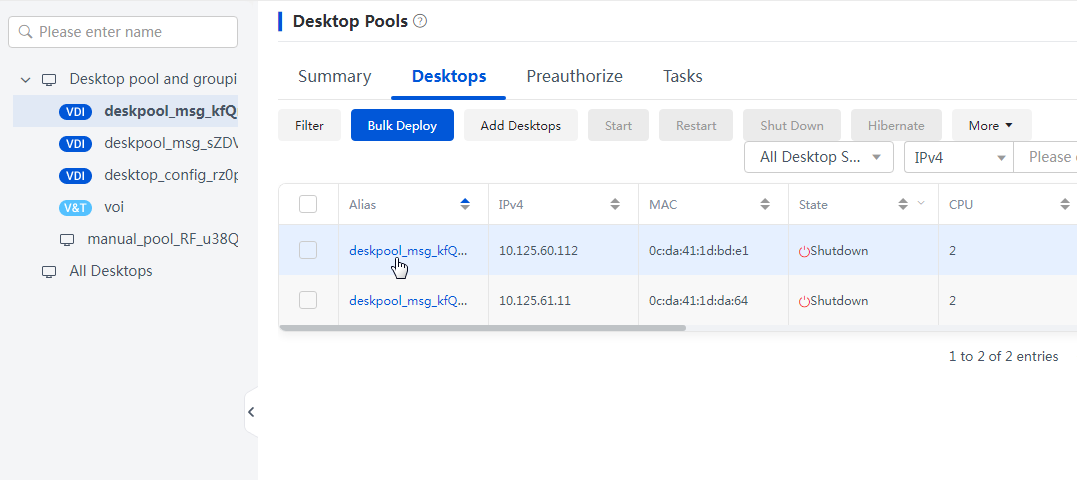Image resolution: width=1077 pixels, height=480 pixels.
Task: Click the help icon beside Desktop Pools
Action: [420, 21]
